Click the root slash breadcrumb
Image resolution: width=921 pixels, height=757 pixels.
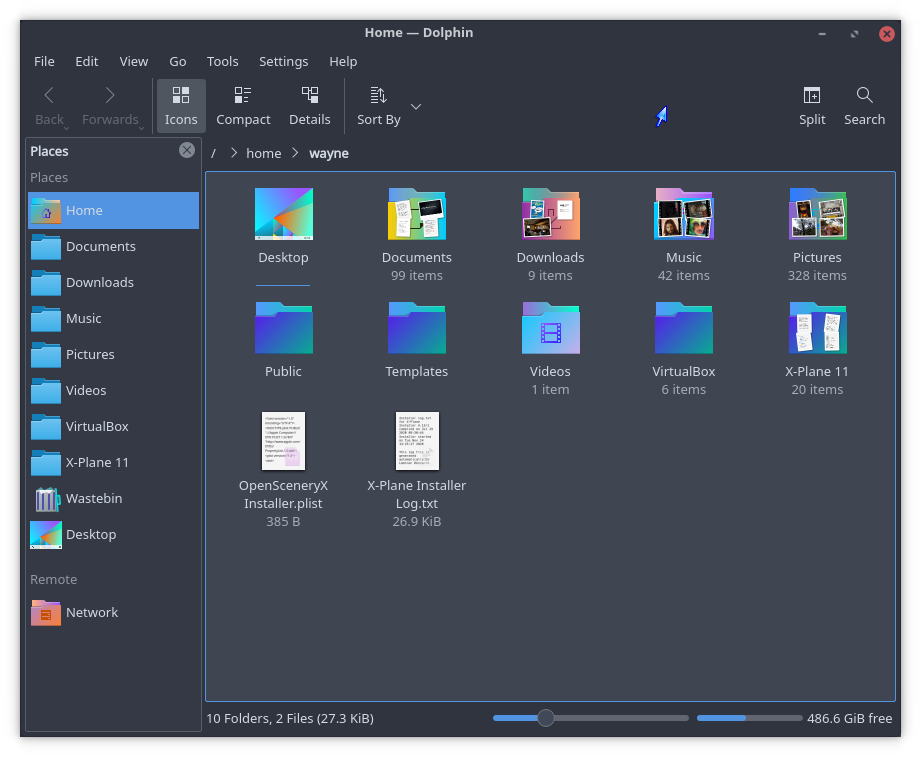click(x=213, y=153)
